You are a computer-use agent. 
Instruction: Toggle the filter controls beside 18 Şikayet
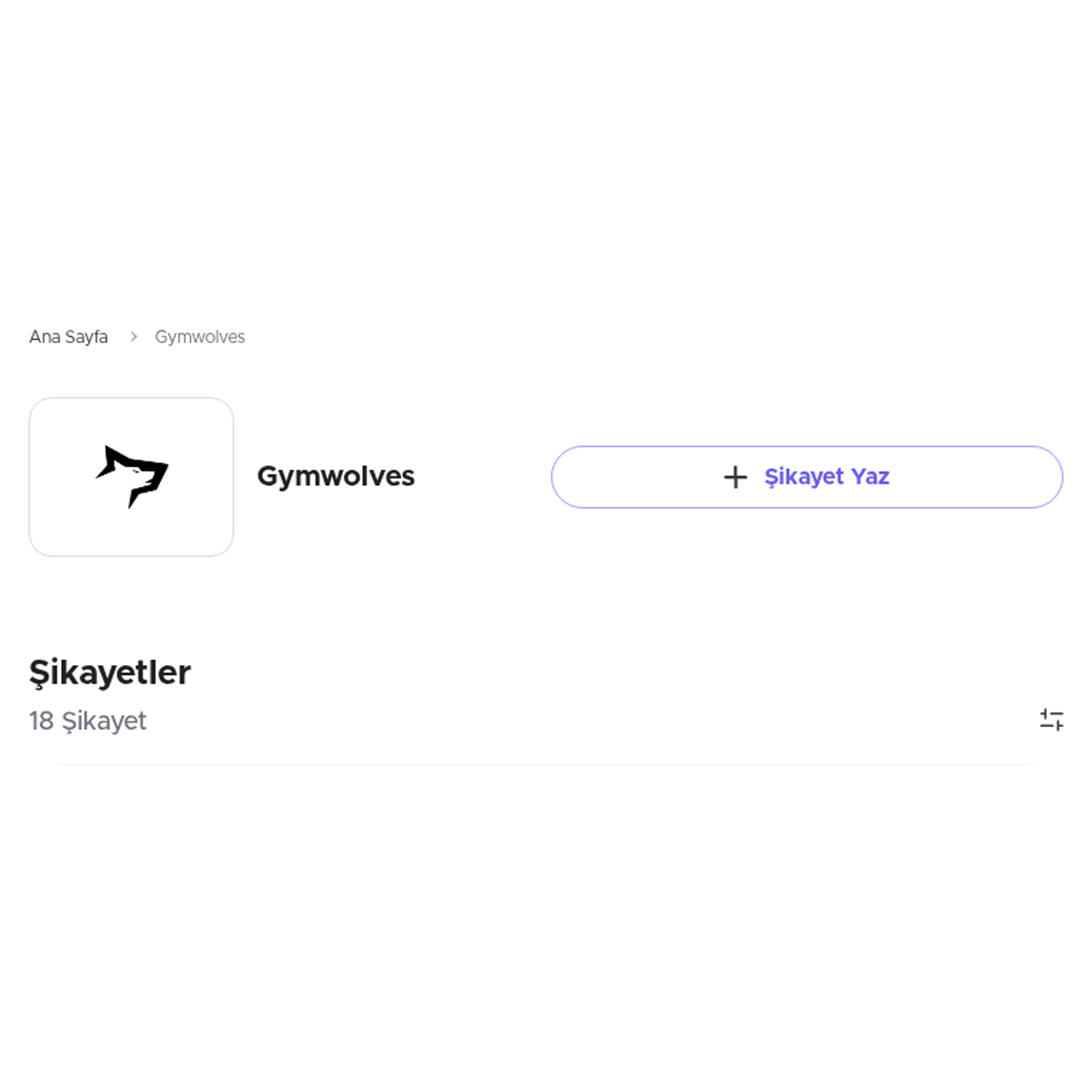click(1051, 720)
